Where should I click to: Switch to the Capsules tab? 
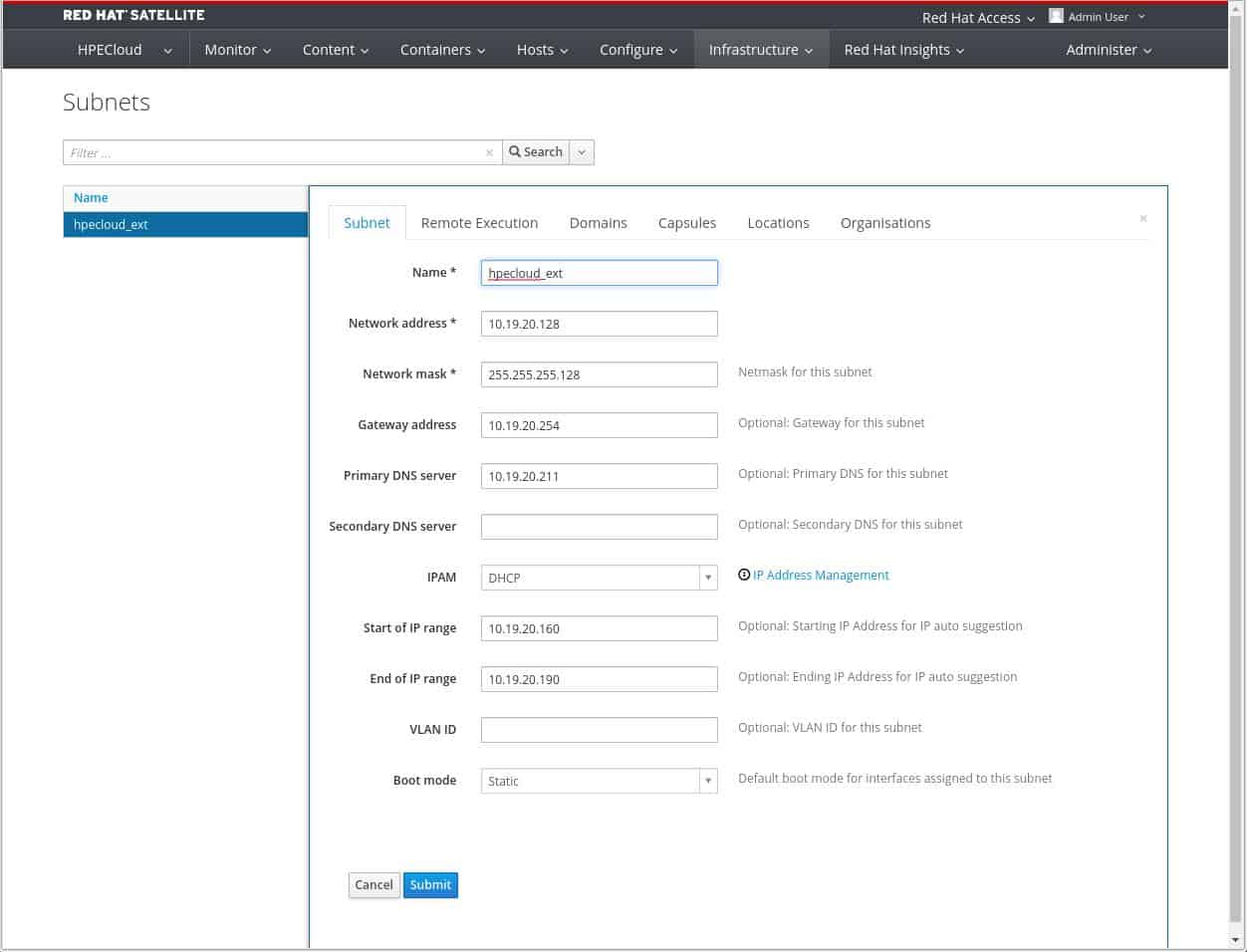pos(687,222)
